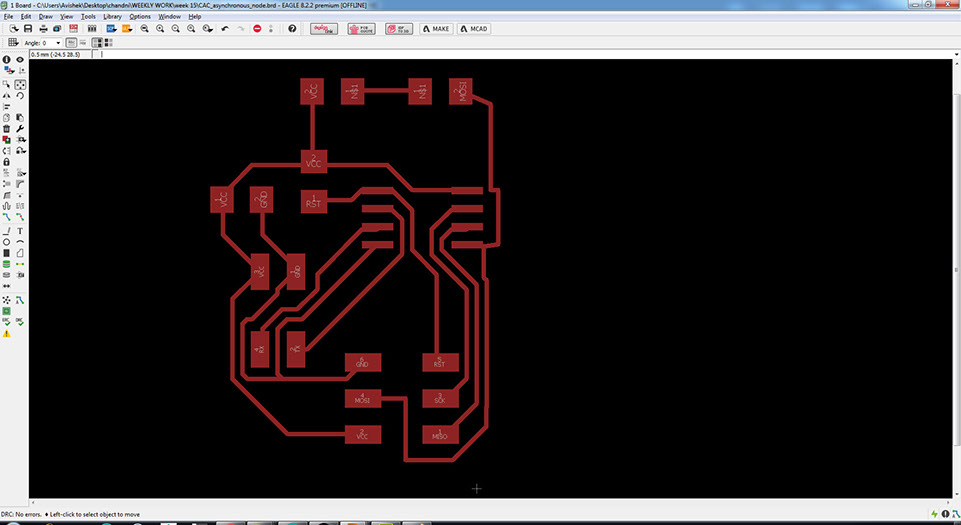Activate the Move tool with four arrows
The width and height of the screenshot is (961, 525).
pos(20,85)
